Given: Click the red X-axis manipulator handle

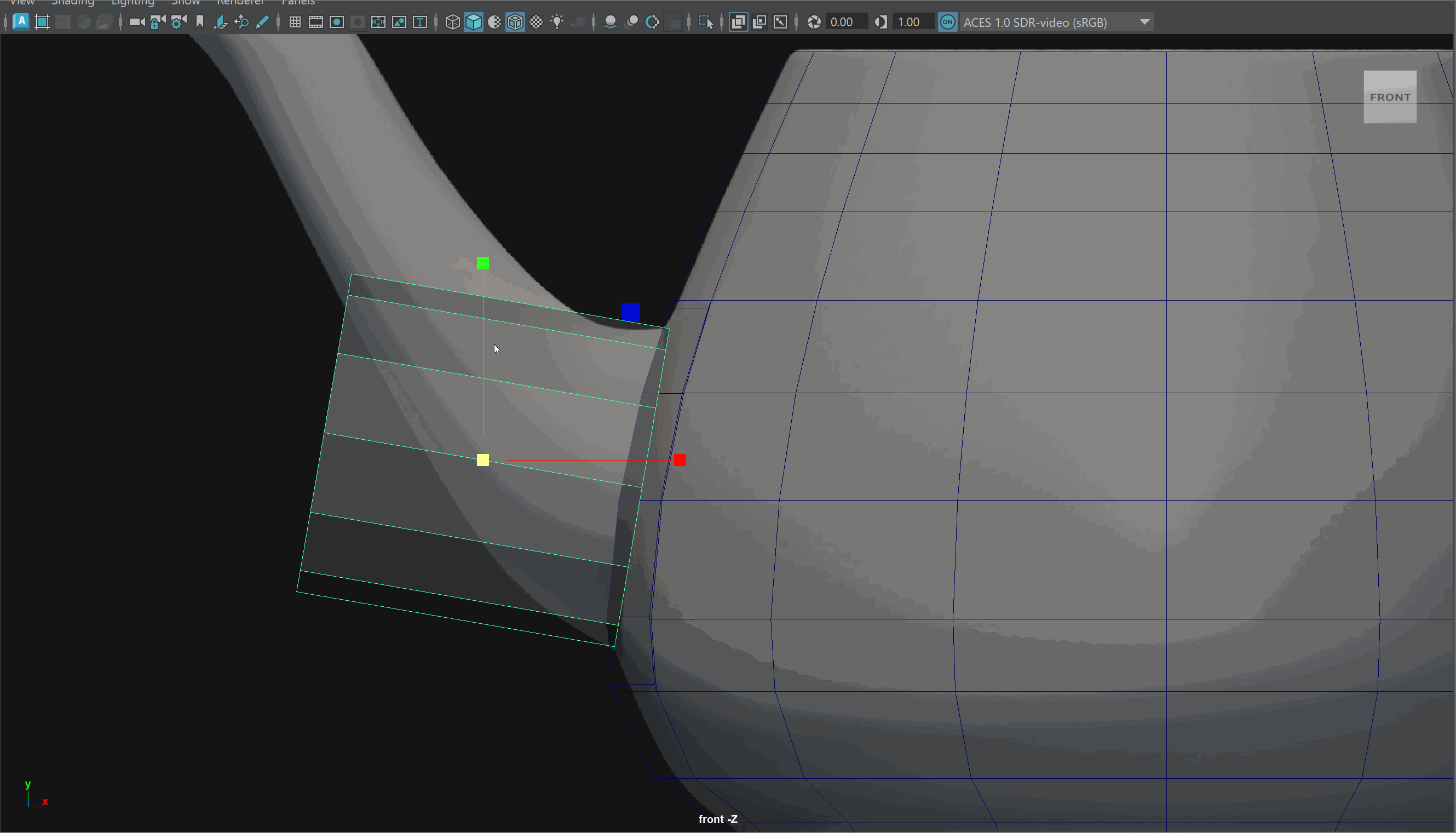Looking at the screenshot, I should [680, 460].
